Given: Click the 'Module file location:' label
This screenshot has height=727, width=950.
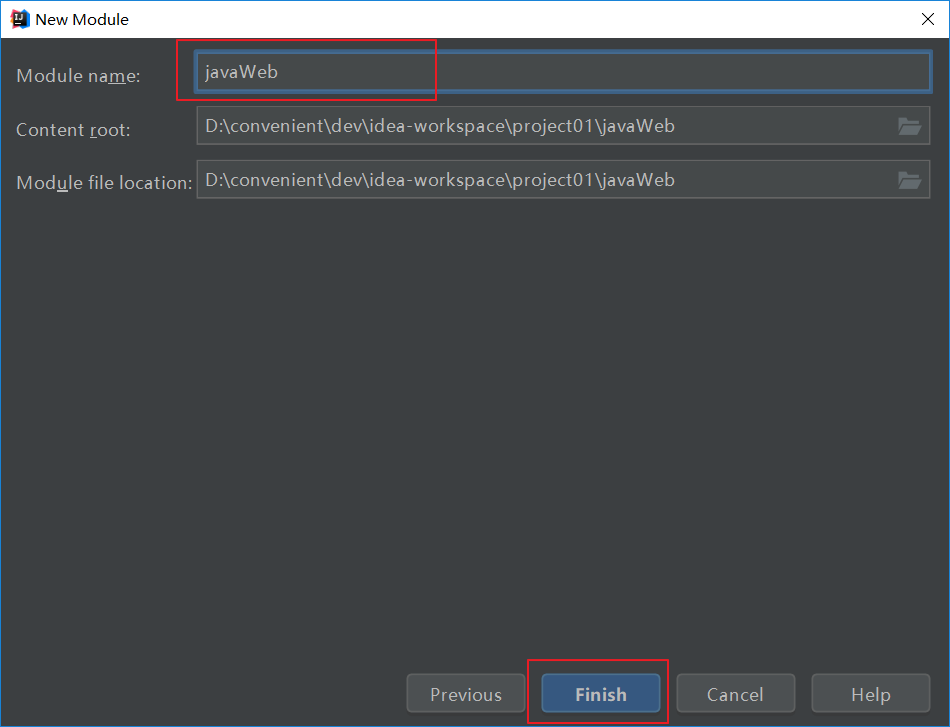Looking at the screenshot, I should point(104,182).
